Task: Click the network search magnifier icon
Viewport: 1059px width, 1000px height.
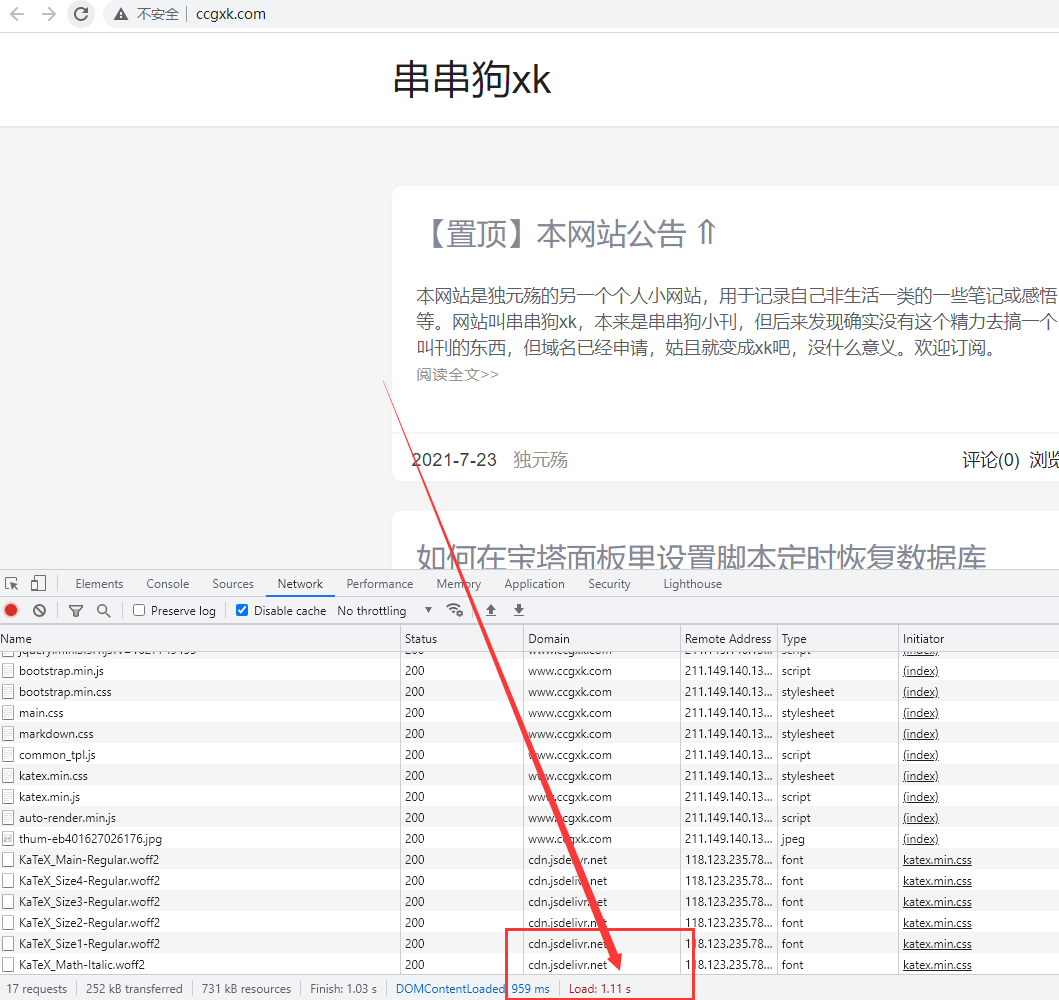Action: click(x=103, y=610)
